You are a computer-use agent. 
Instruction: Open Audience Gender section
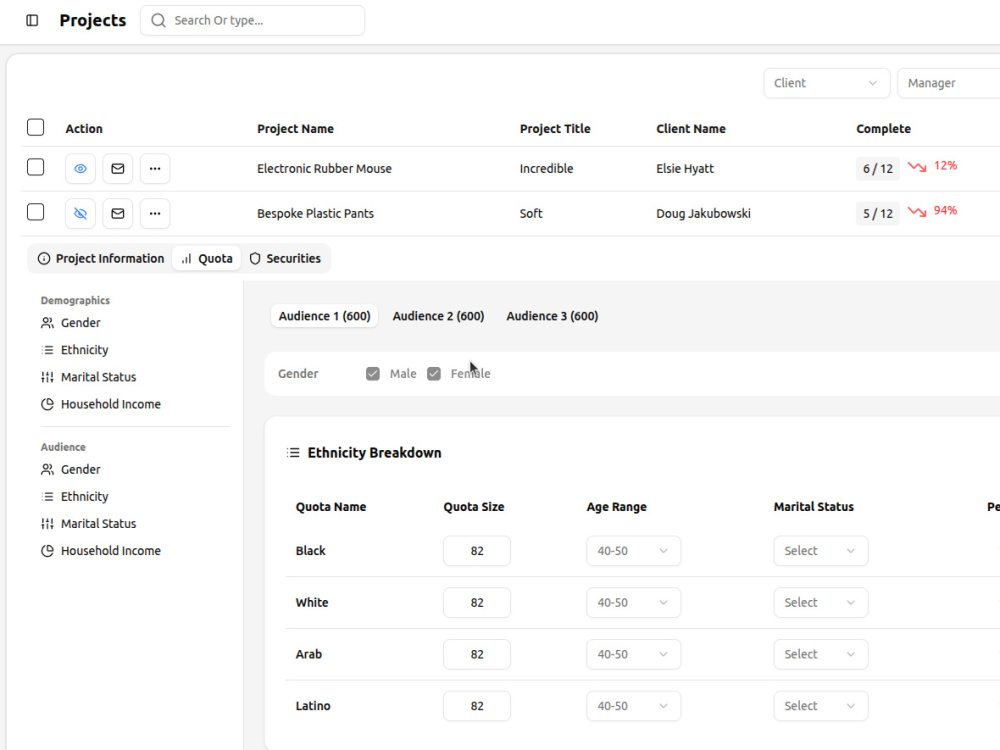(71, 469)
